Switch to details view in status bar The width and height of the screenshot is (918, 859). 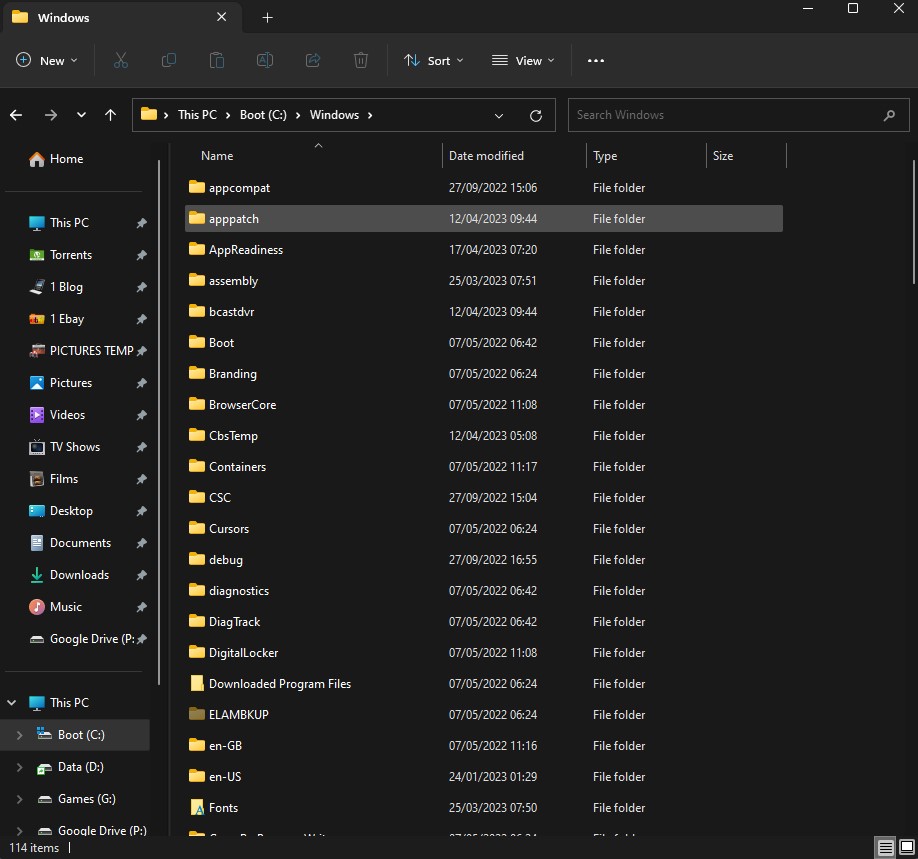coord(885,848)
